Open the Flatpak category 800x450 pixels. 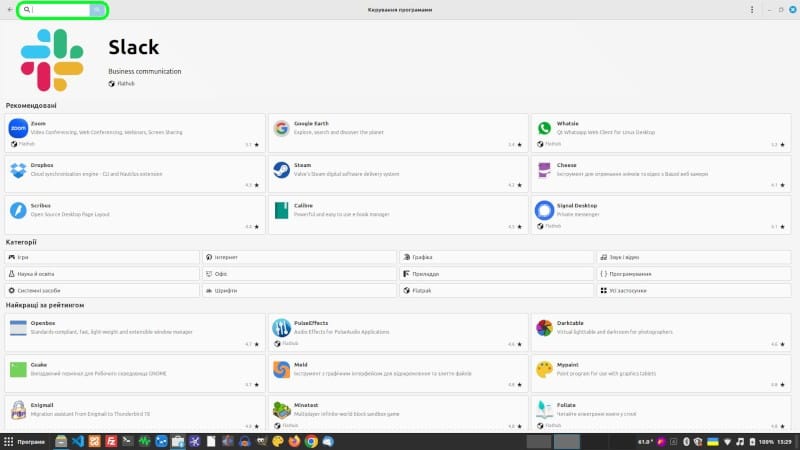pyautogui.click(x=496, y=290)
